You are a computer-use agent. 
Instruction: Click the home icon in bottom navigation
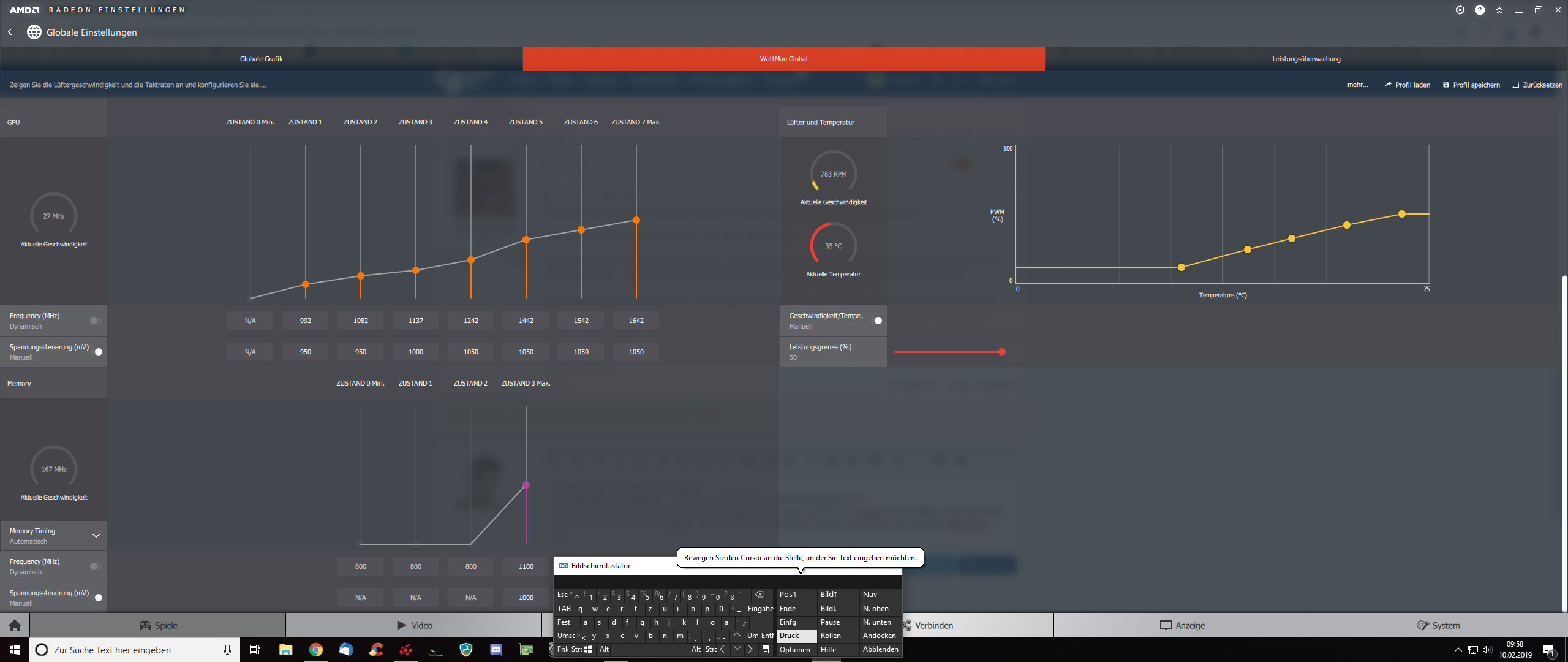[15, 625]
